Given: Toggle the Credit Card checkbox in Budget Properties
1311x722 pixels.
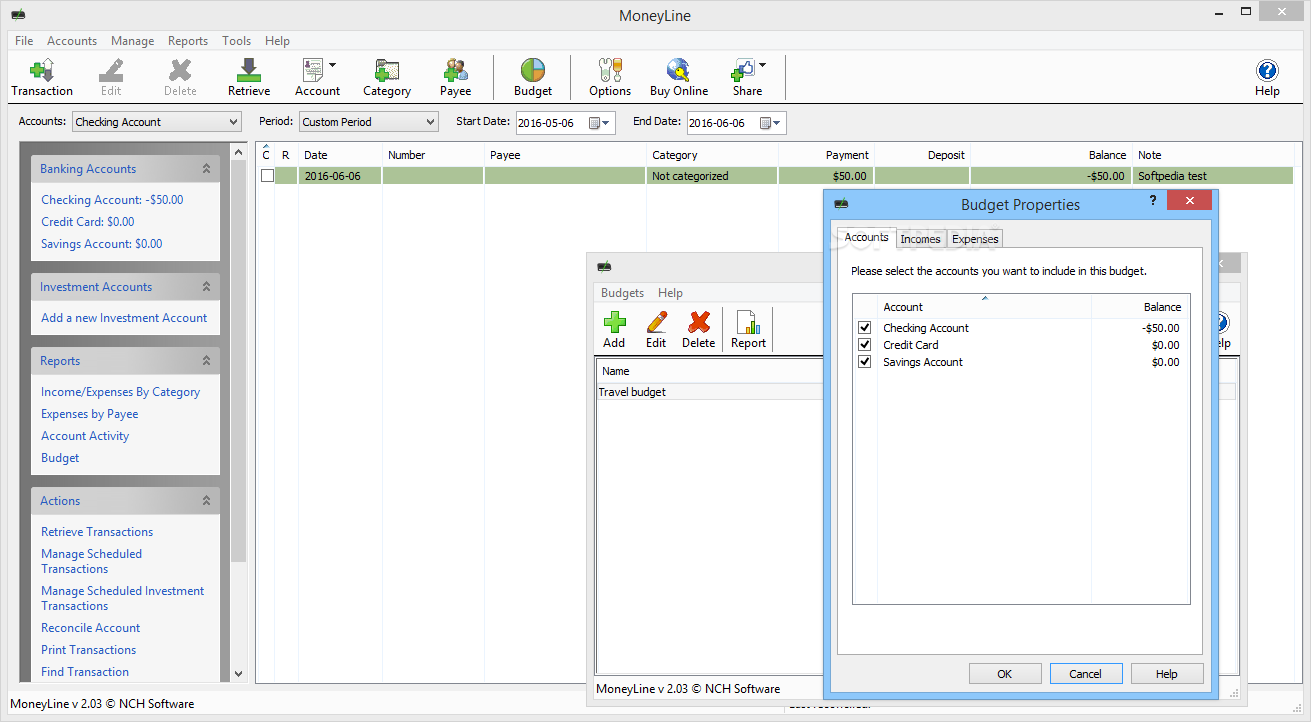Looking at the screenshot, I should coord(865,345).
